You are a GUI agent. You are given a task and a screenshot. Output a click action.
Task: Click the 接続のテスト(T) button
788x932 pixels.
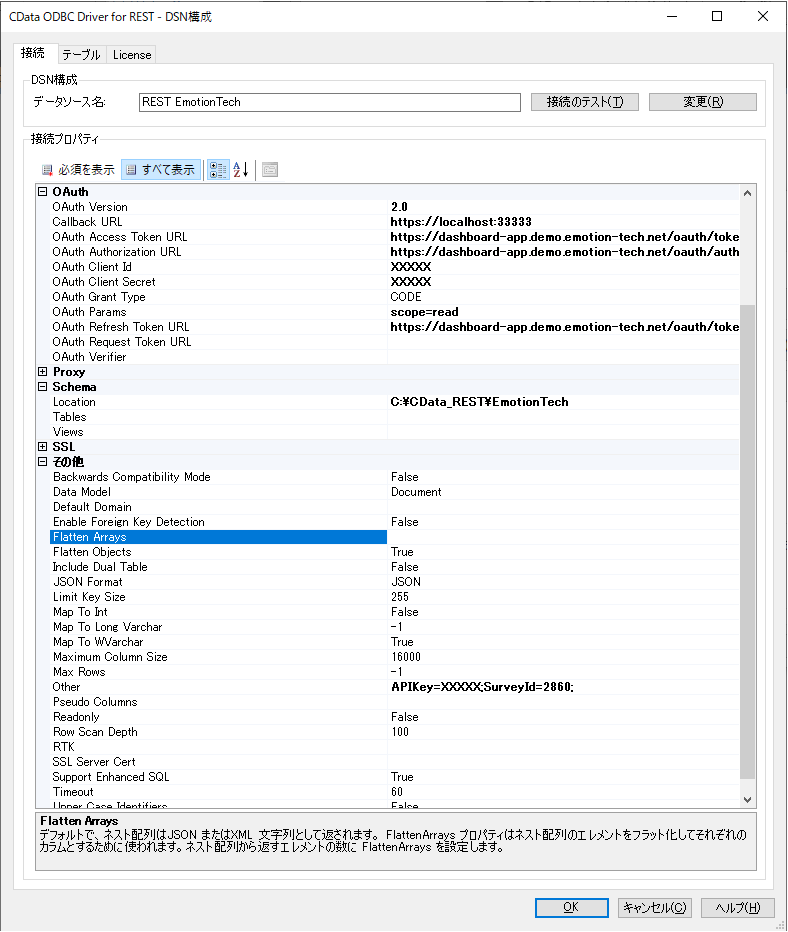click(585, 102)
